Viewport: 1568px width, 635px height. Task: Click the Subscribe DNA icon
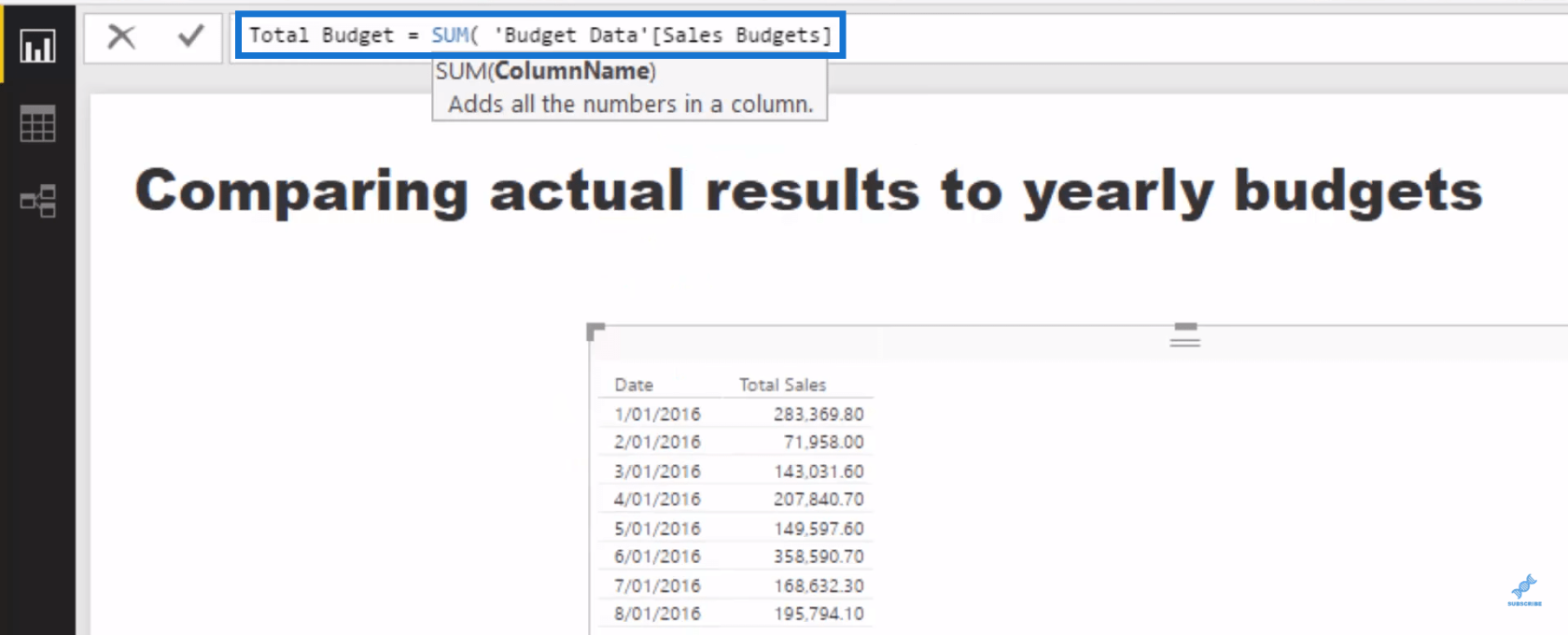[x=1524, y=590]
